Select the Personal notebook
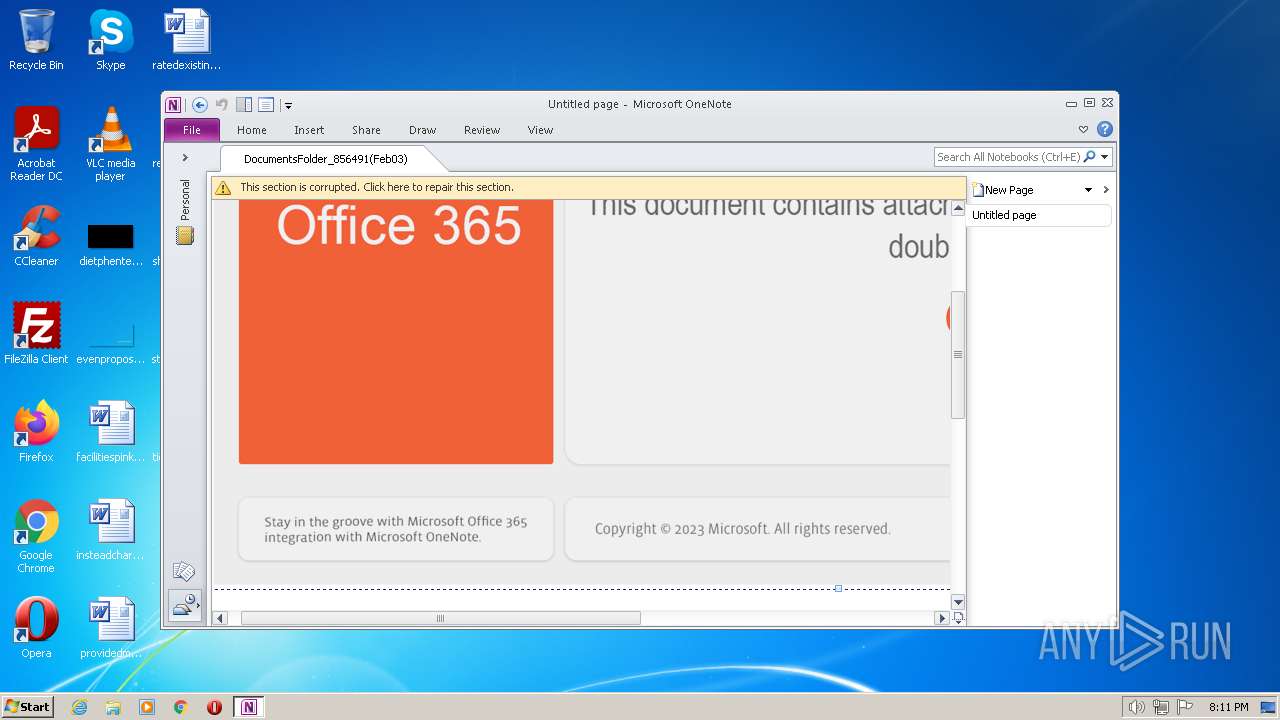The width and height of the screenshot is (1280, 720). coord(185,211)
